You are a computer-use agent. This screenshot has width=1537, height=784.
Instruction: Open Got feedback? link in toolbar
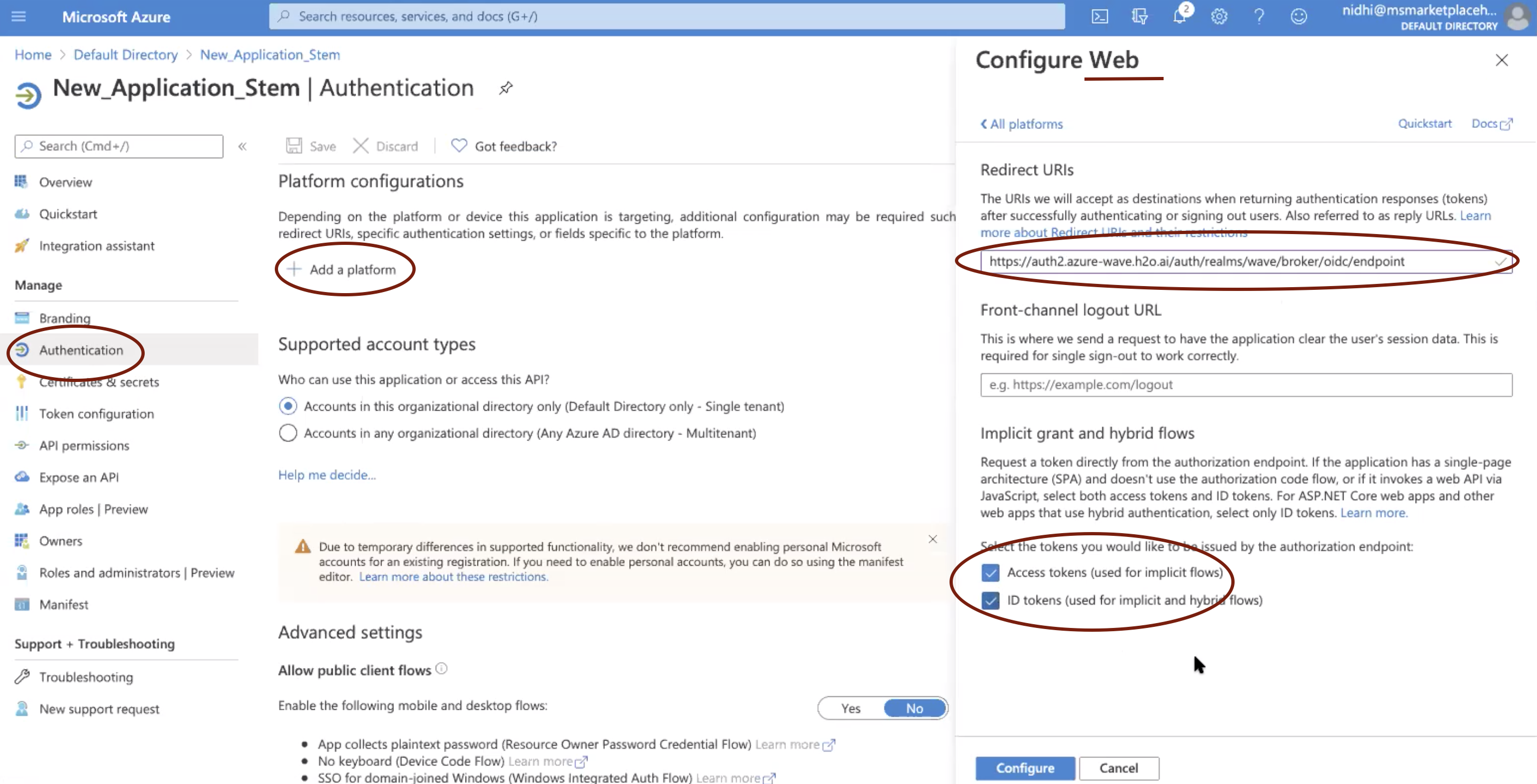504,146
